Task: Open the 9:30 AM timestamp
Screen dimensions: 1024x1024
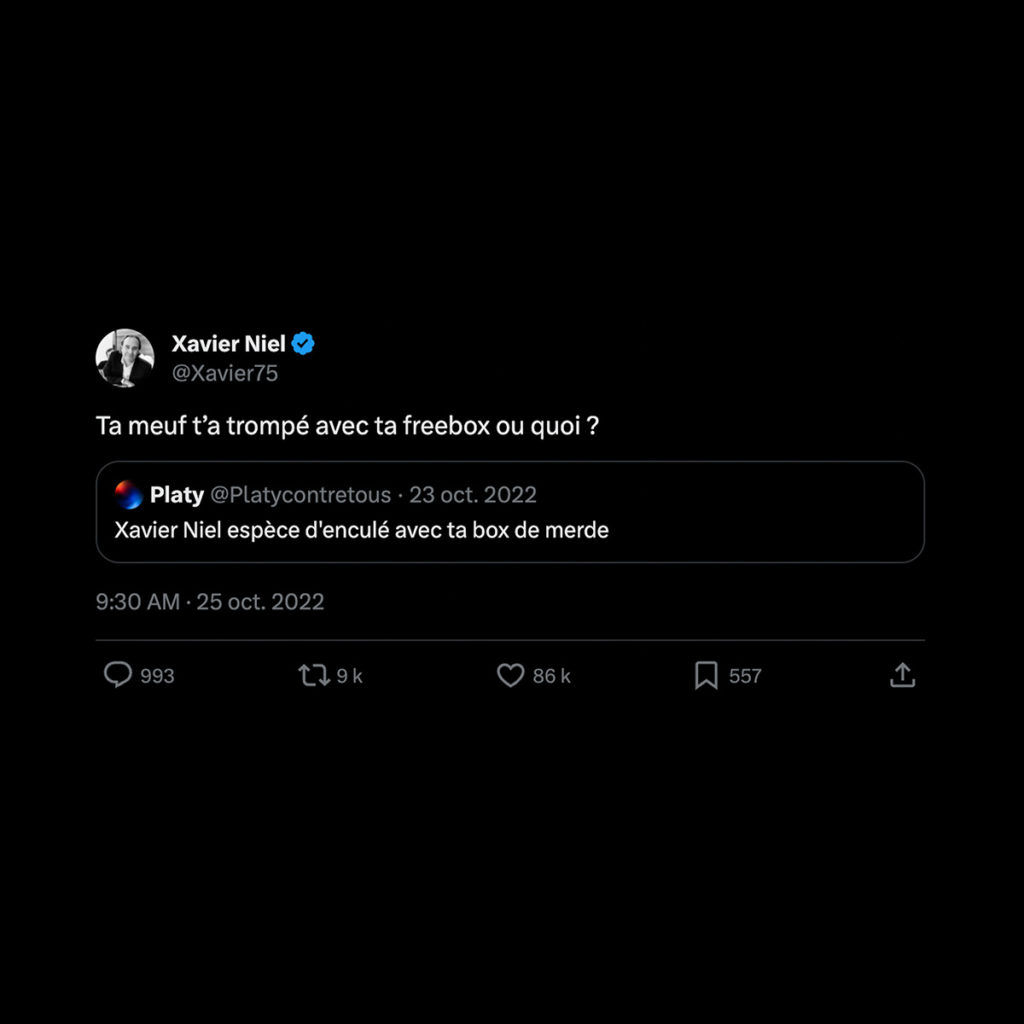Action: pyautogui.click(x=137, y=602)
